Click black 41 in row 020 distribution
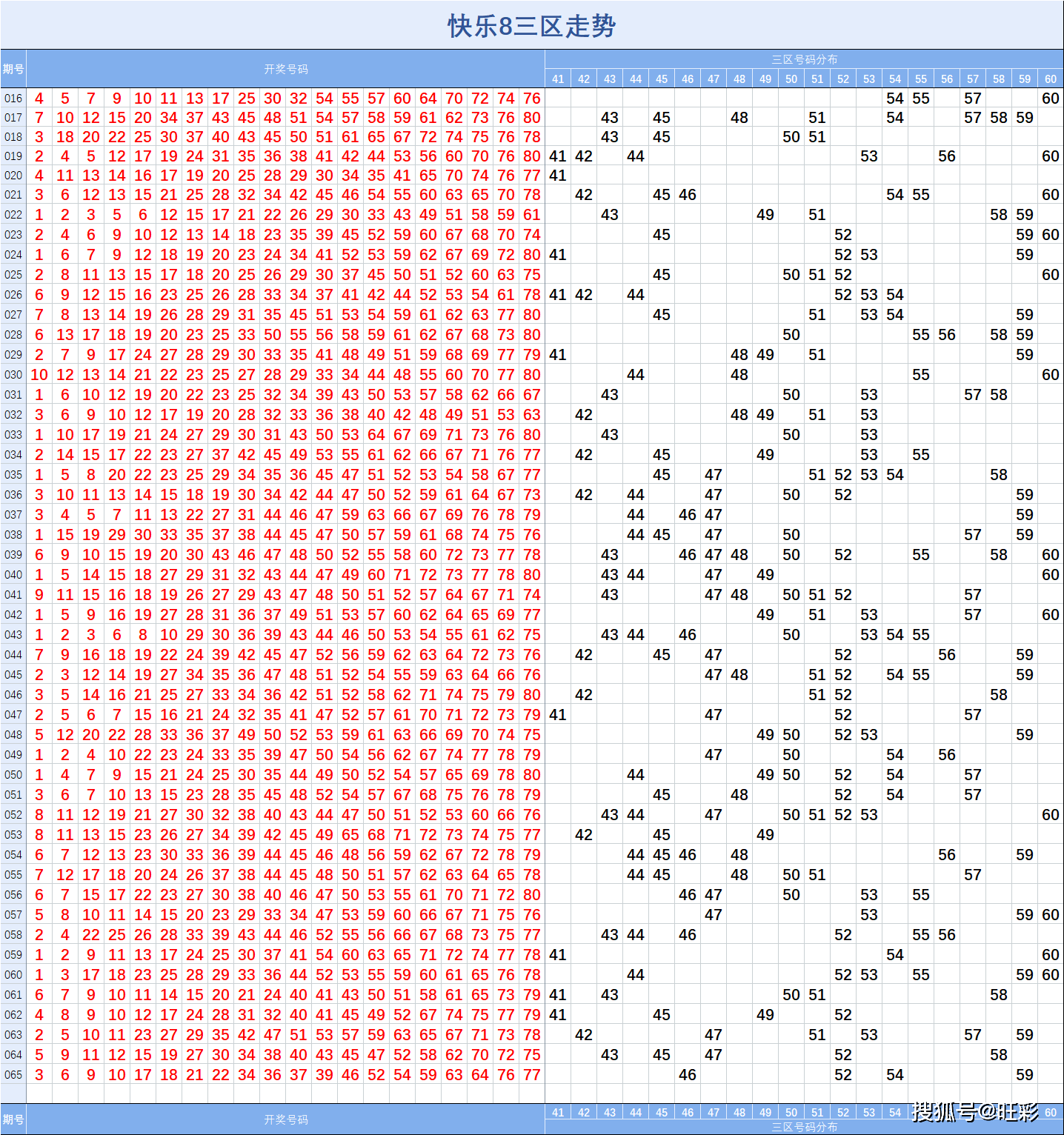The image size is (1064, 1135). tap(558, 176)
